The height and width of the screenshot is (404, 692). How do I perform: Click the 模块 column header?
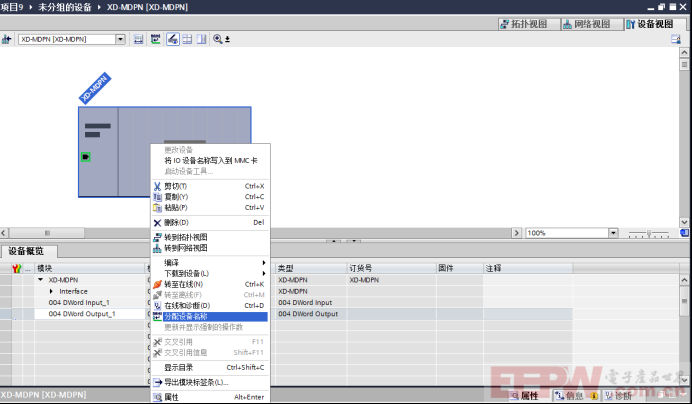pos(90,268)
